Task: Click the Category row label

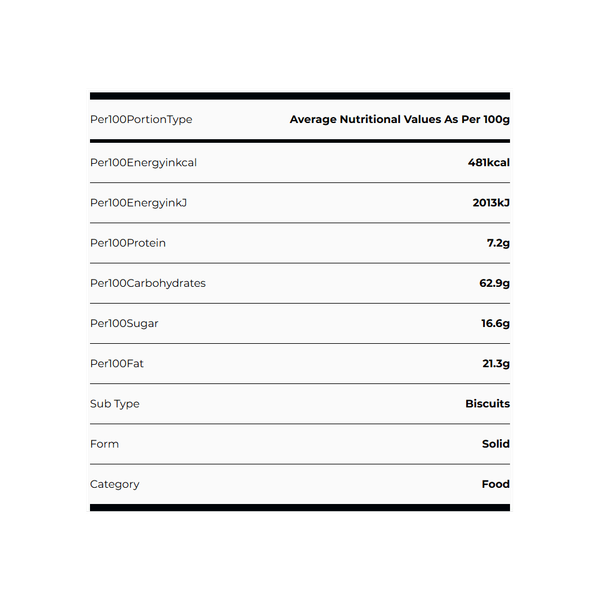Action: coord(115,484)
